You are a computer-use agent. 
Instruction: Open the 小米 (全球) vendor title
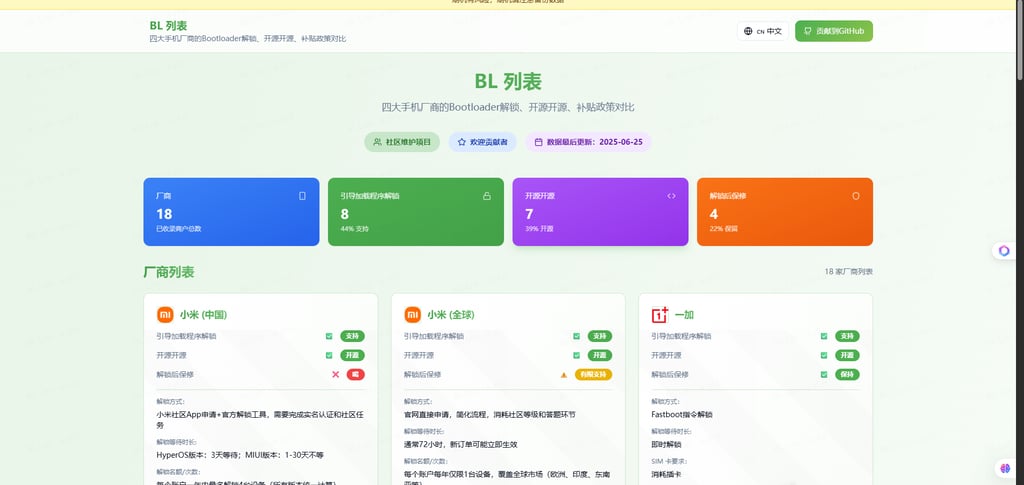(451, 315)
